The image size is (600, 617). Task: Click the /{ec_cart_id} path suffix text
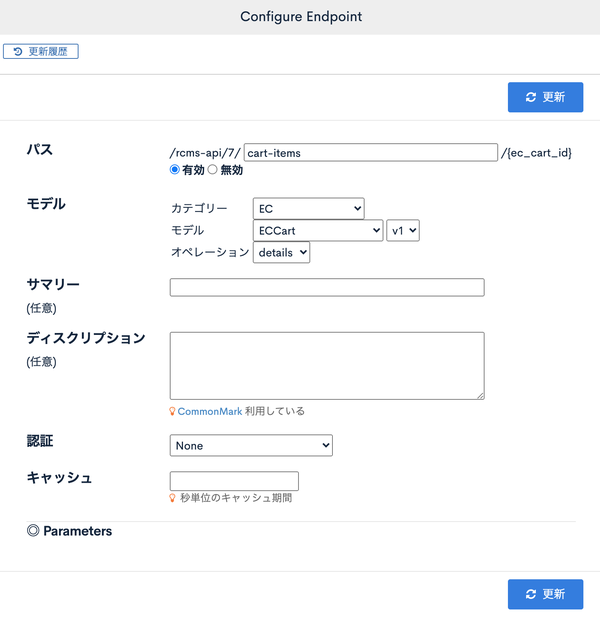coord(536,153)
